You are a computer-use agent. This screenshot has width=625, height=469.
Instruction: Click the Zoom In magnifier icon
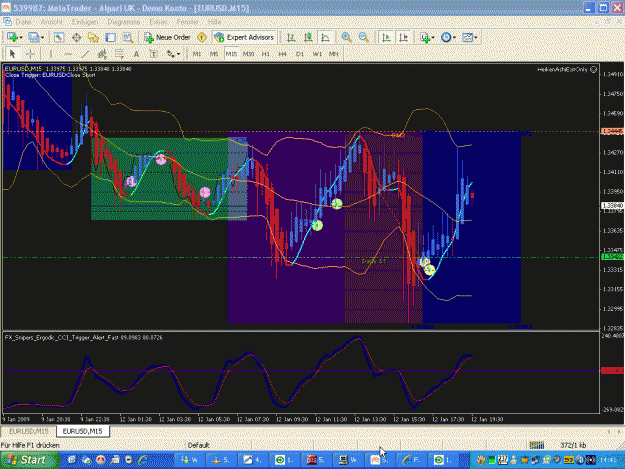(x=346, y=37)
